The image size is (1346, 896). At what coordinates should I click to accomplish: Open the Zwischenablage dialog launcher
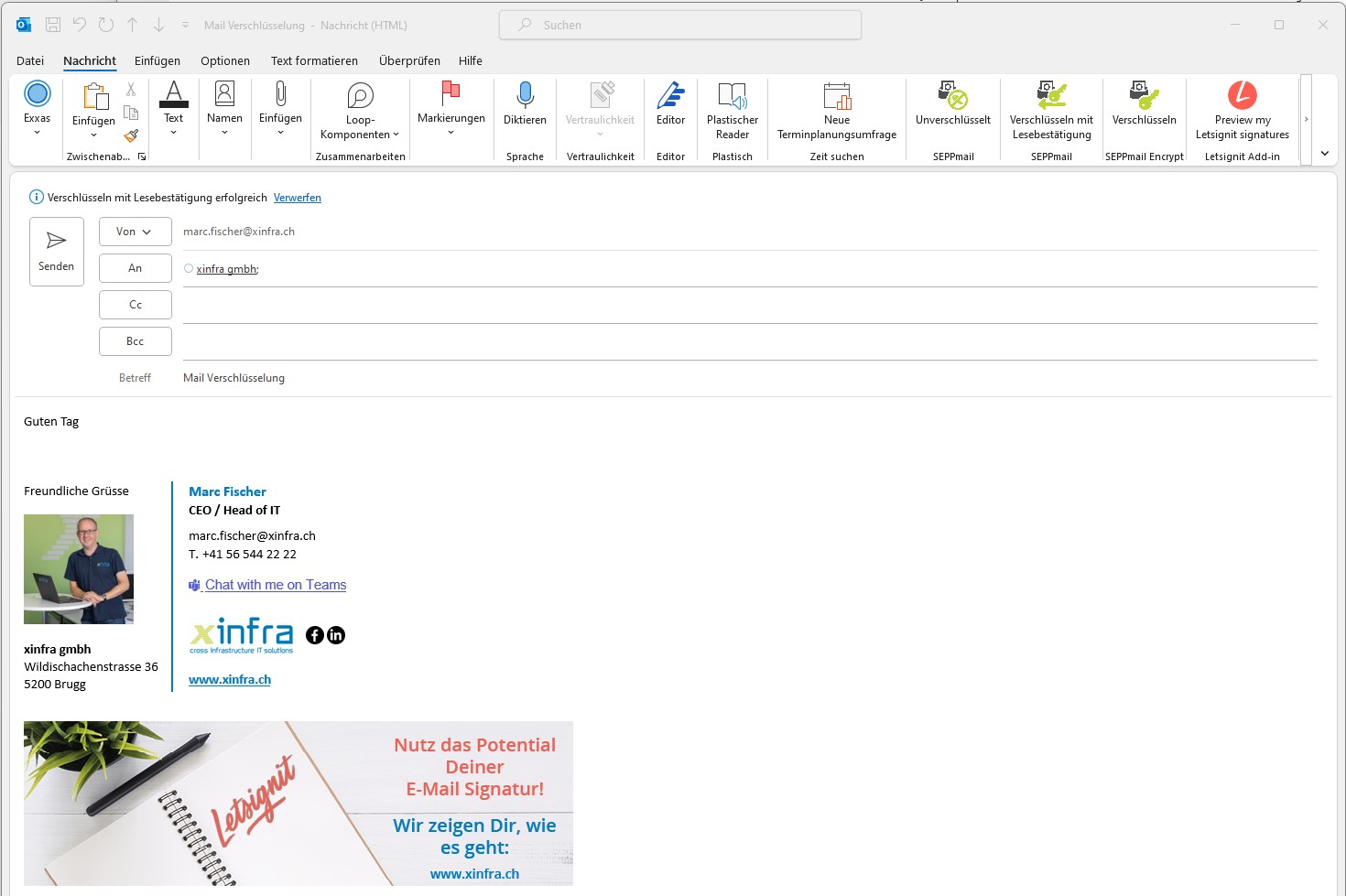coord(142,157)
